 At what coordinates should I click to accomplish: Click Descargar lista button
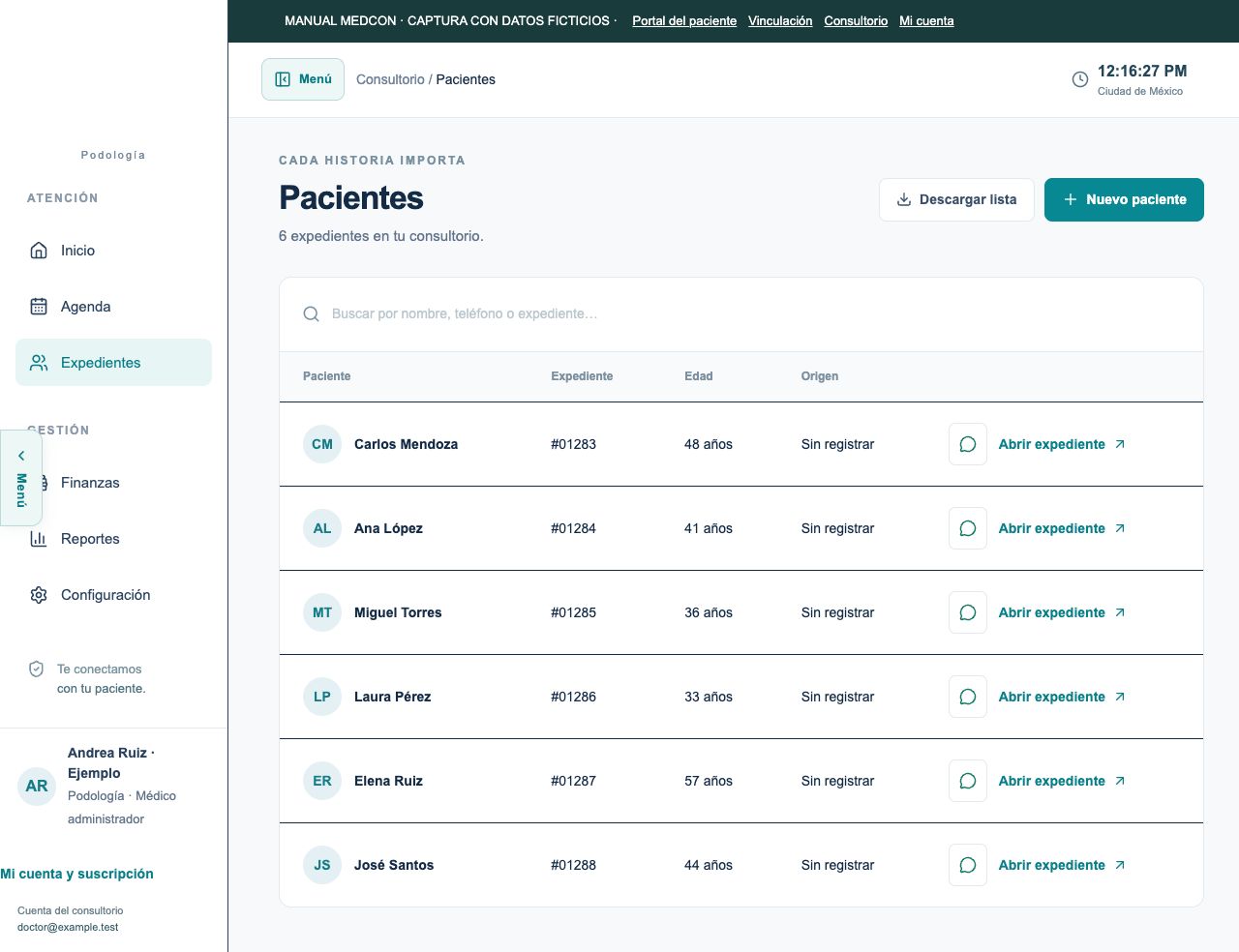point(956,199)
